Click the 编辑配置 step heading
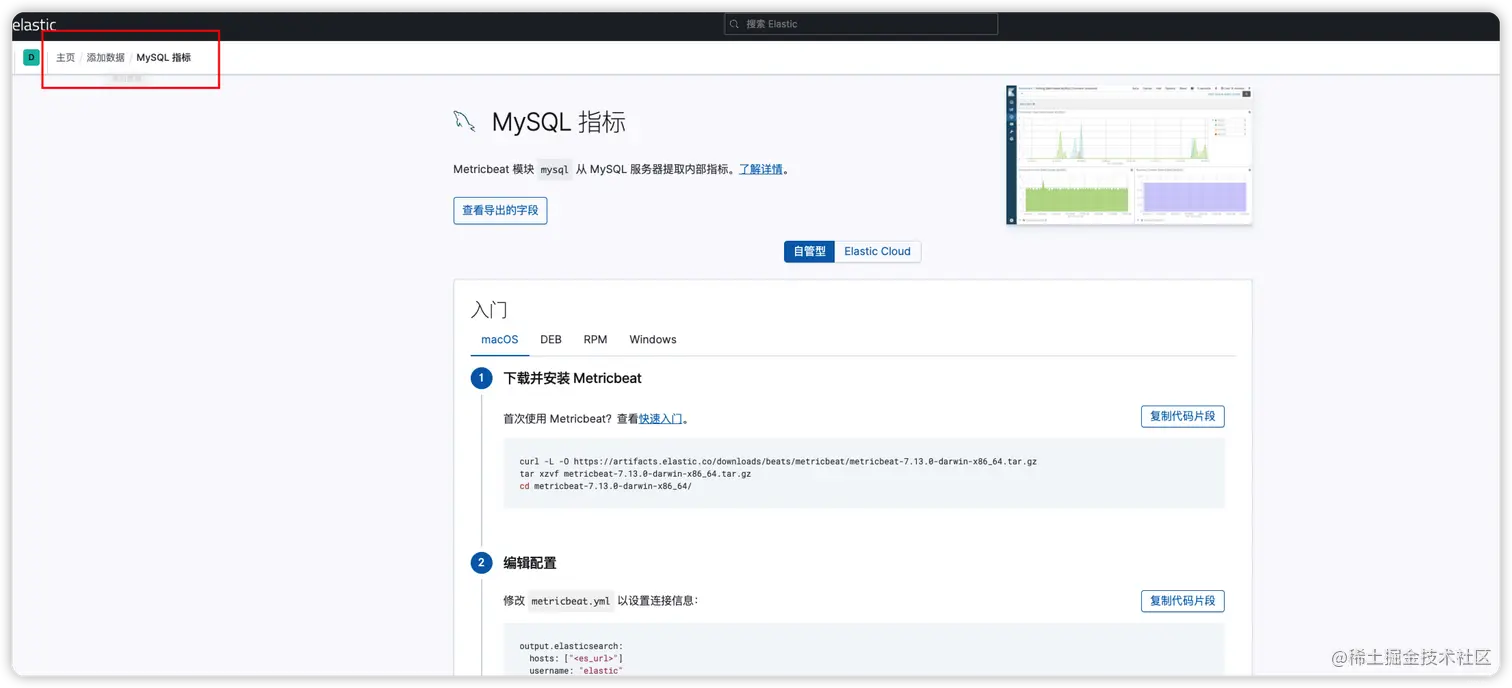1512x688 pixels. click(x=529, y=563)
